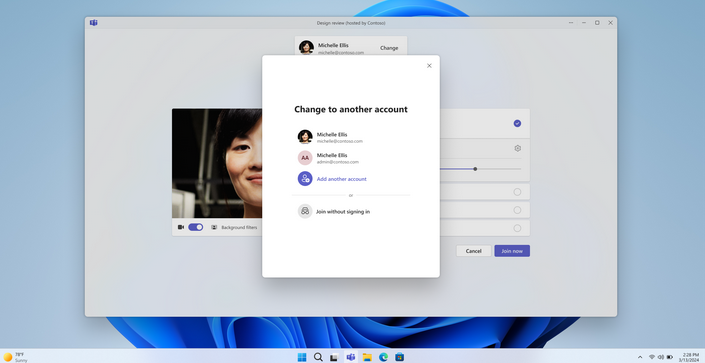Screen dimensions: 705x363
Task: Click the Cancel button
Action: click(x=473, y=251)
